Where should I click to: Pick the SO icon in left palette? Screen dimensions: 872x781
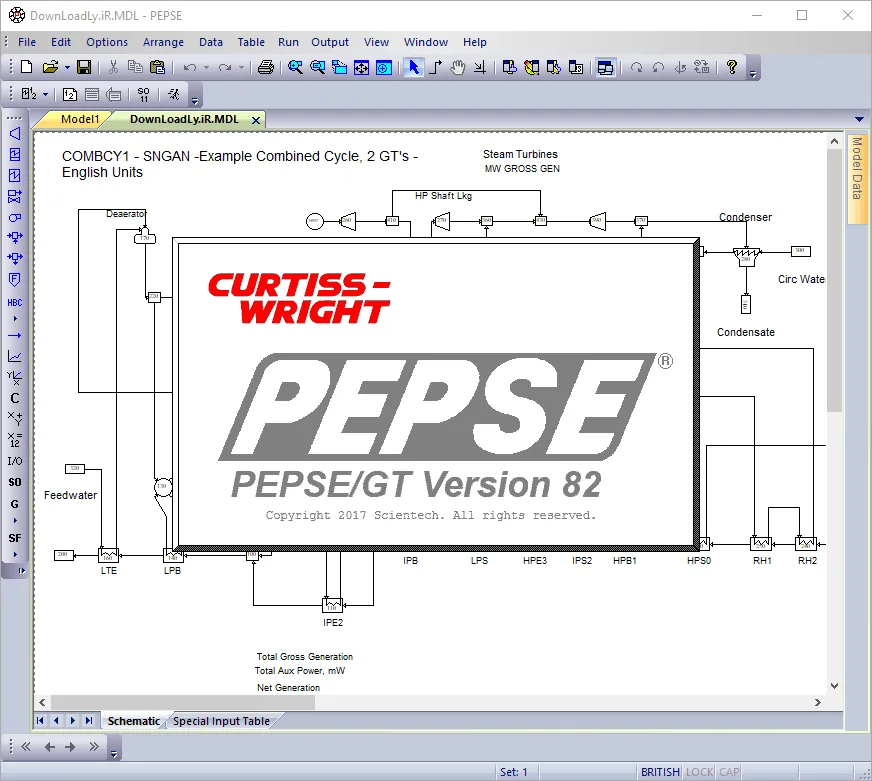[x=15, y=482]
